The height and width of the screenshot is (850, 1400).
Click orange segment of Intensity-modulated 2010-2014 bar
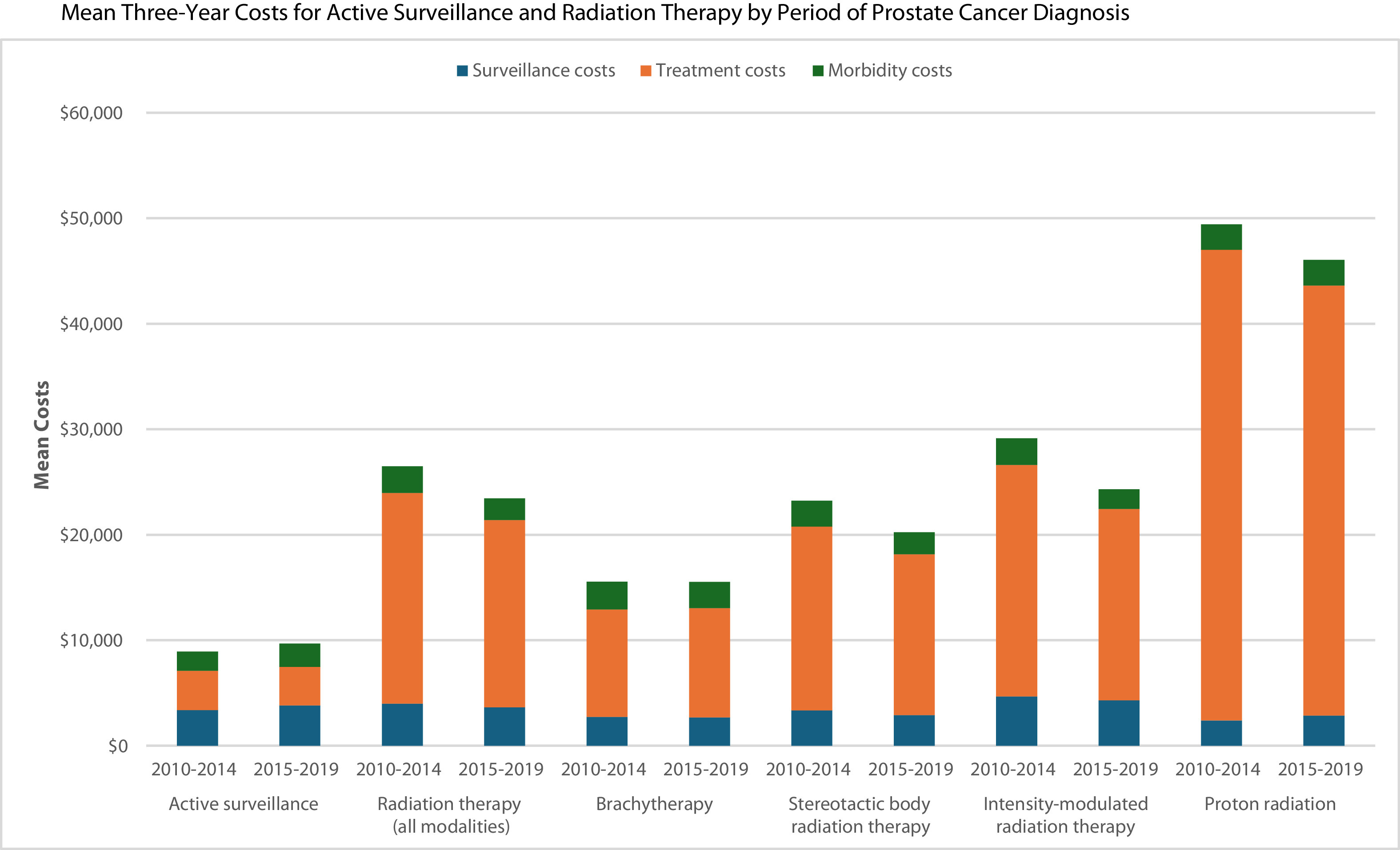point(1016,581)
